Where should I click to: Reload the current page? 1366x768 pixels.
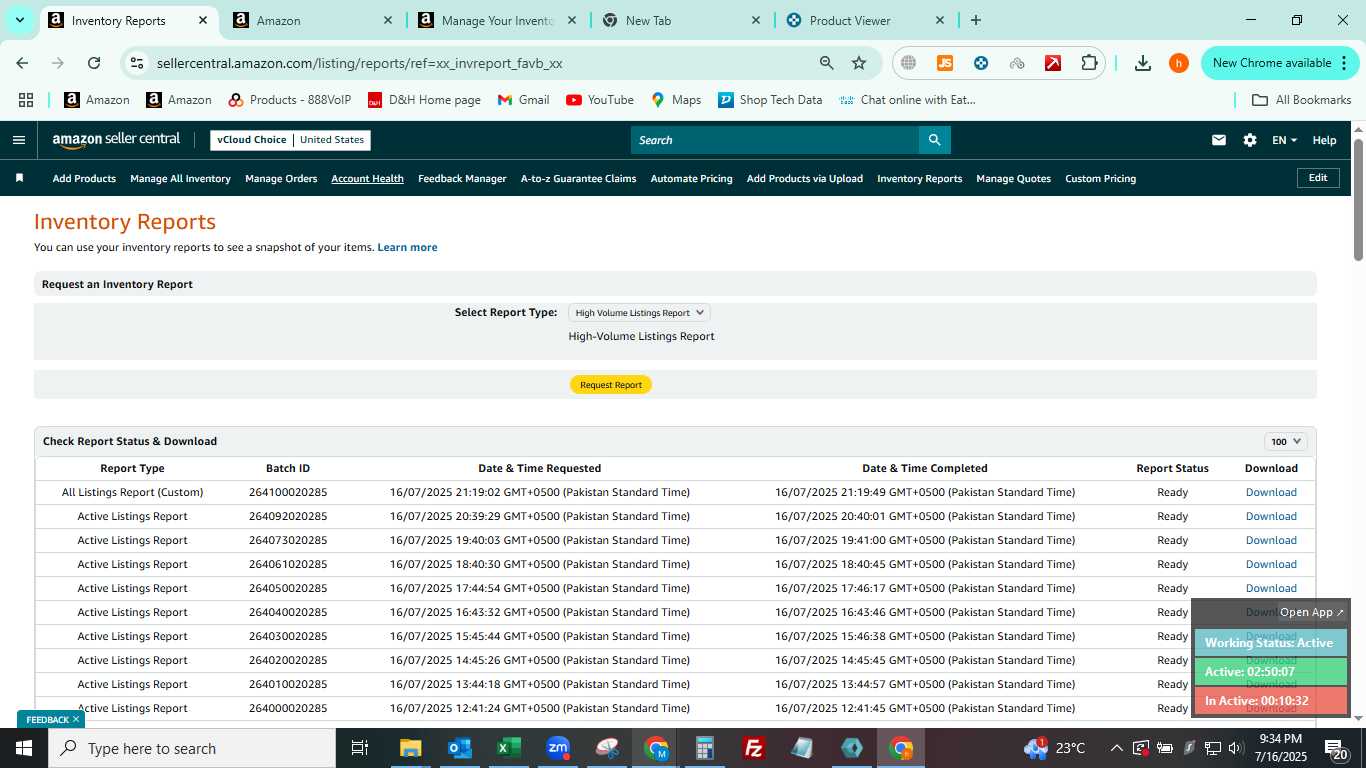[x=94, y=63]
